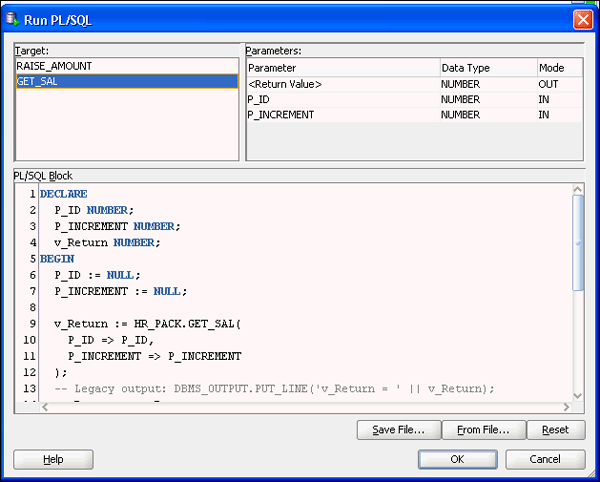Screen dimensions: 600x482
Task: Click the From File... button
Action: tap(484, 430)
